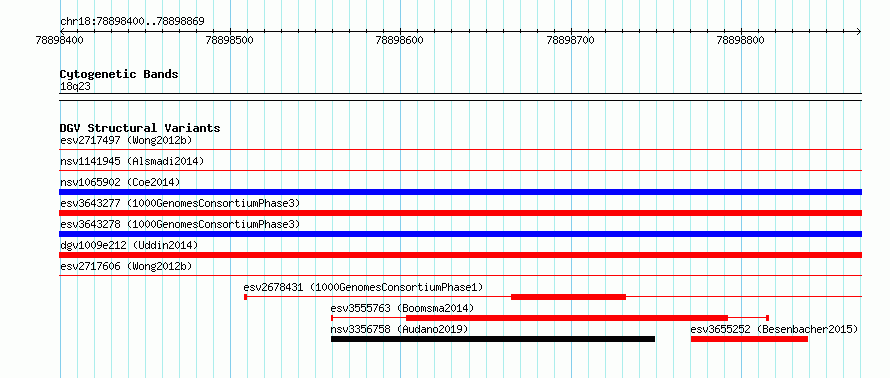The width and height of the screenshot is (890, 378).
Task: Click the black bar of nsv3356758
Action: [x=493, y=339]
